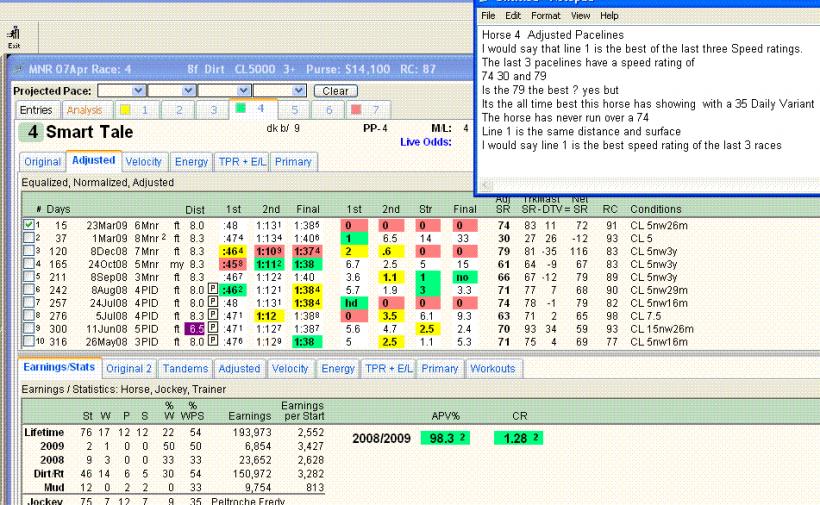Open the Analysis tab
Viewport: 820px width, 505px height.
pos(85,110)
